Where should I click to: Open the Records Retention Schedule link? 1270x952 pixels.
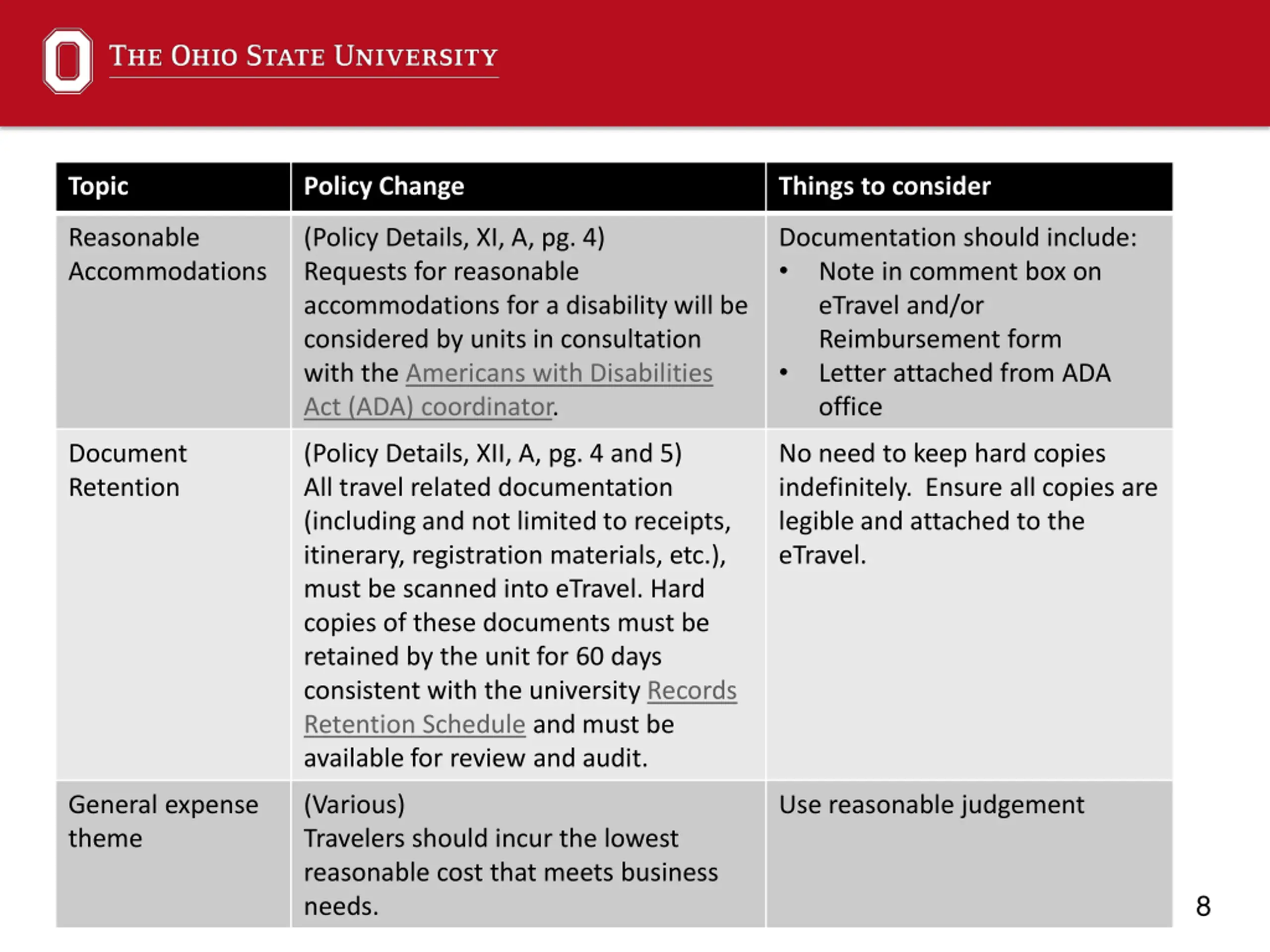520,707
